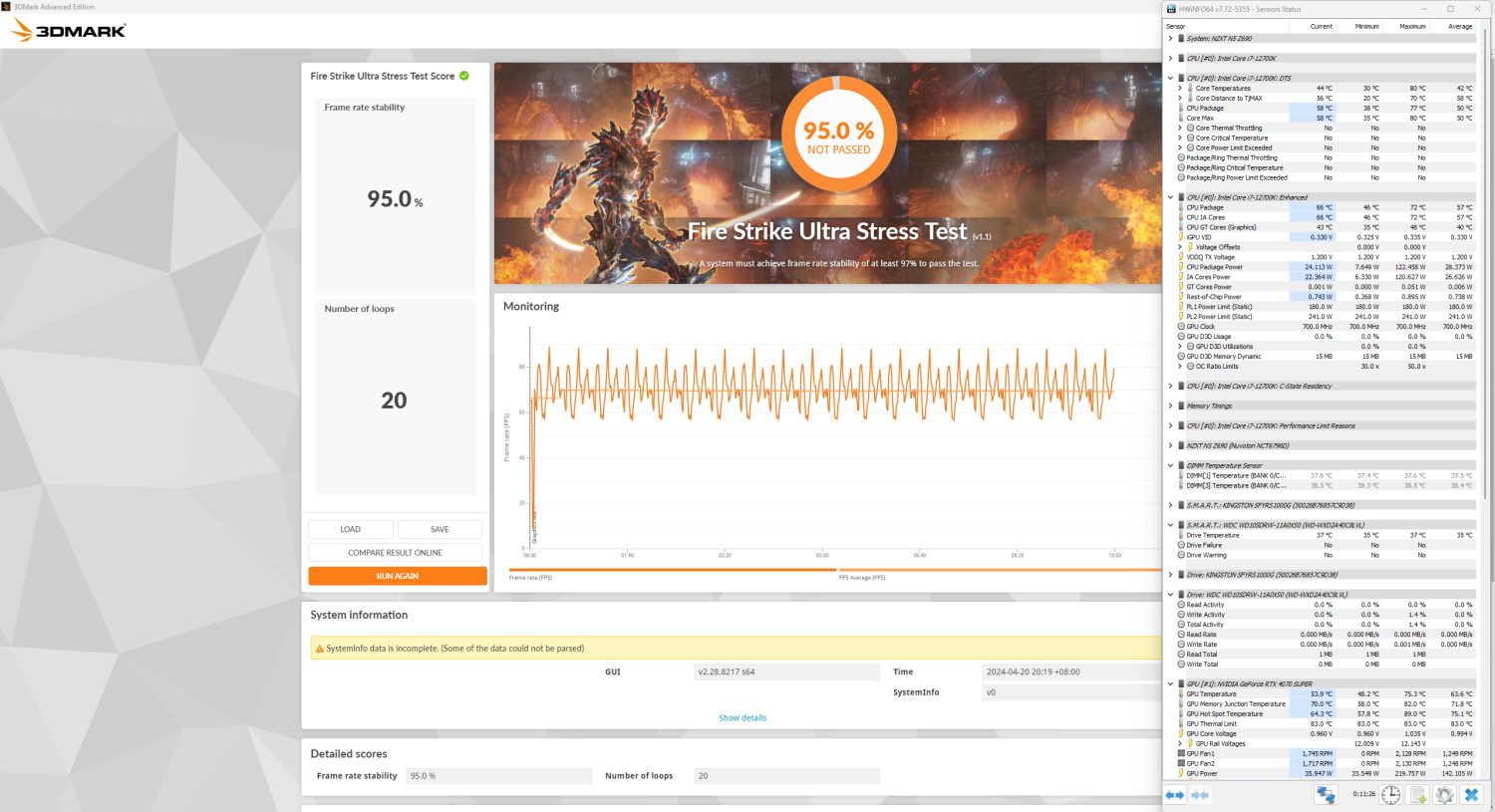This screenshot has height=812, width=1495.
Task: Expand the GPU Rail Voltages sub-rows
Action: pyautogui.click(x=1180, y=744)
